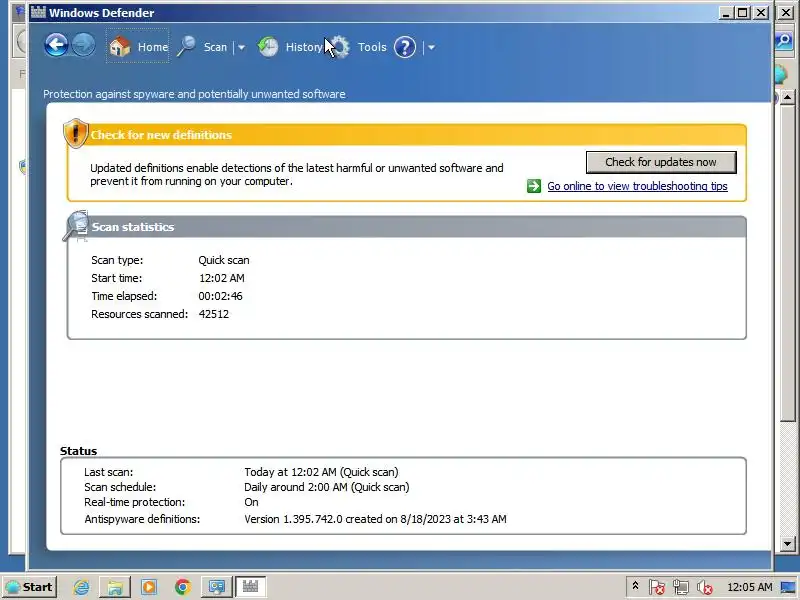The image size is (800, 600).
Task: Click the Scan statistics magnifier icon
Action: click(x=76, y=226)
